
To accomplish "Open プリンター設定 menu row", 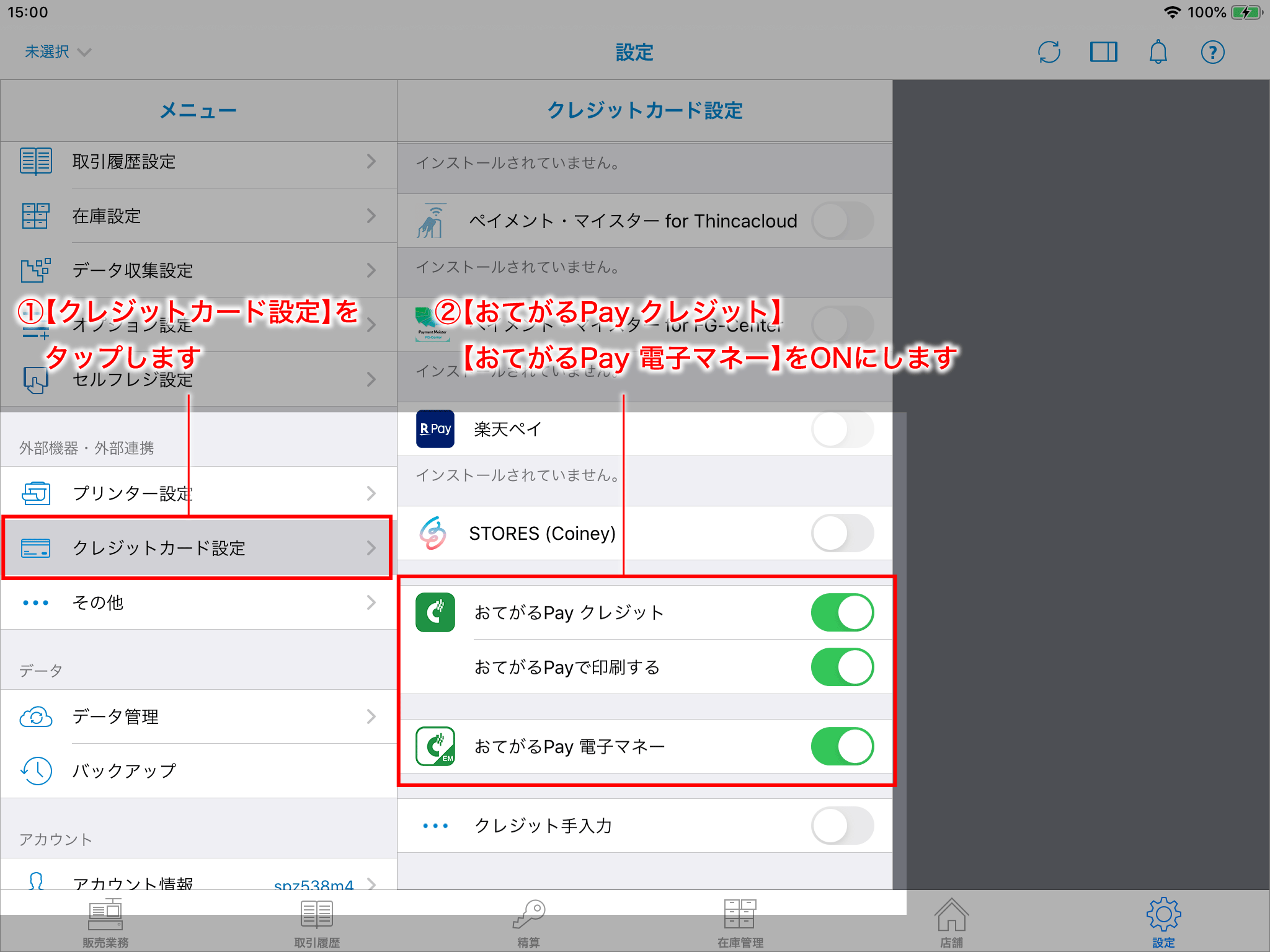I will [x=198, y=493].
